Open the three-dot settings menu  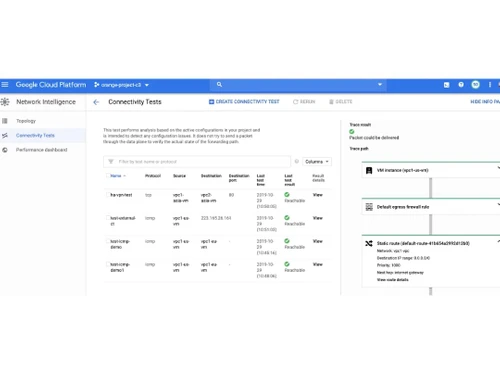pos(490,85)
